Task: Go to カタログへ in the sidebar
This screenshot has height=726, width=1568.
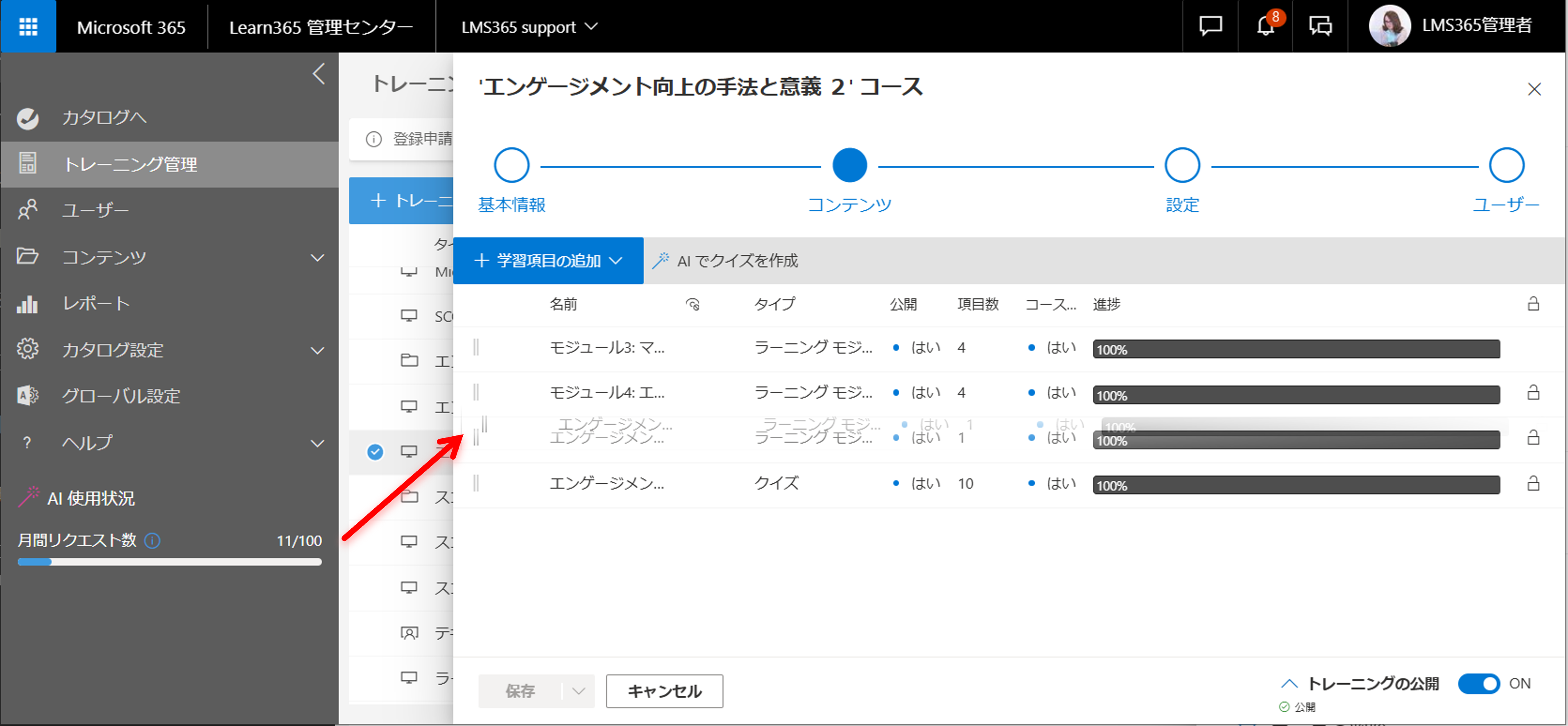Action: click(x=104, y=117)
